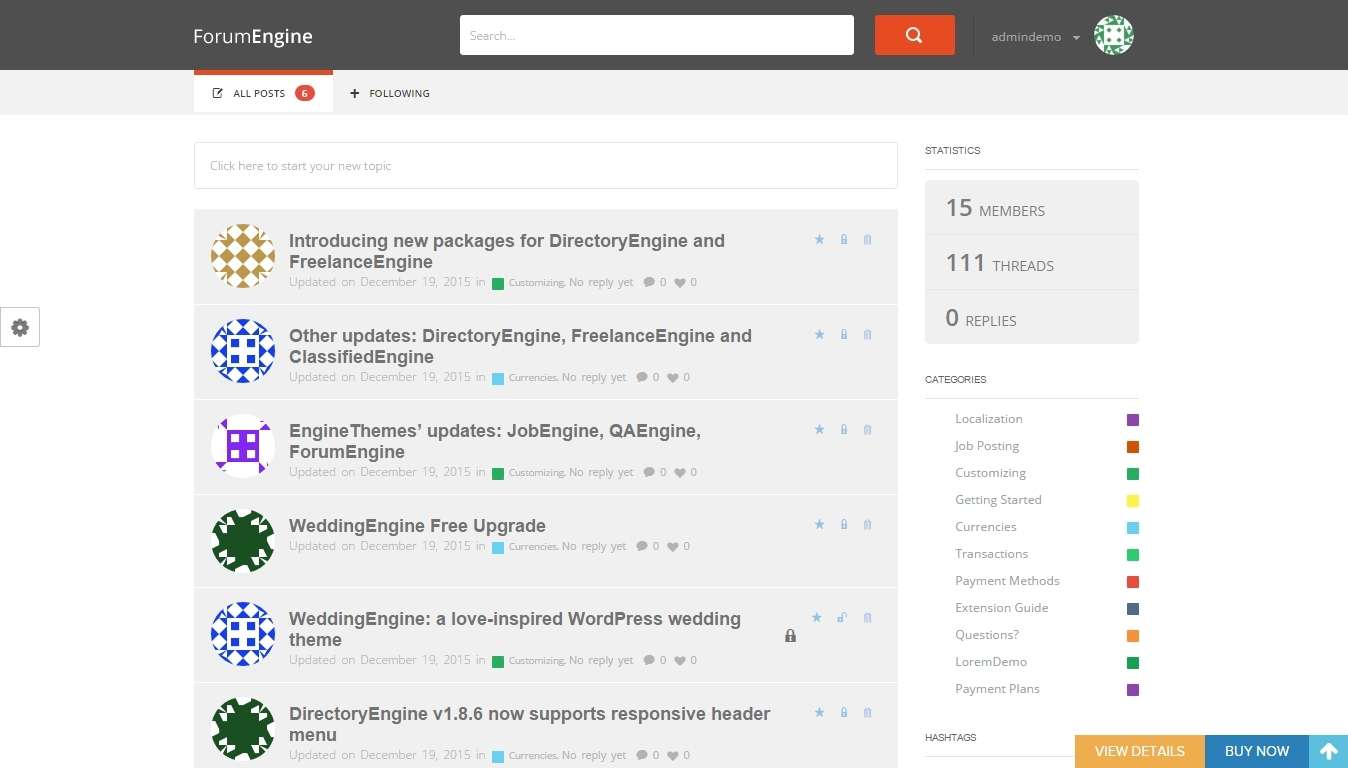The image size is (1348, 768).
Task: Click avatar of 'Introducing new packages' author
Action: pos(243,256)
